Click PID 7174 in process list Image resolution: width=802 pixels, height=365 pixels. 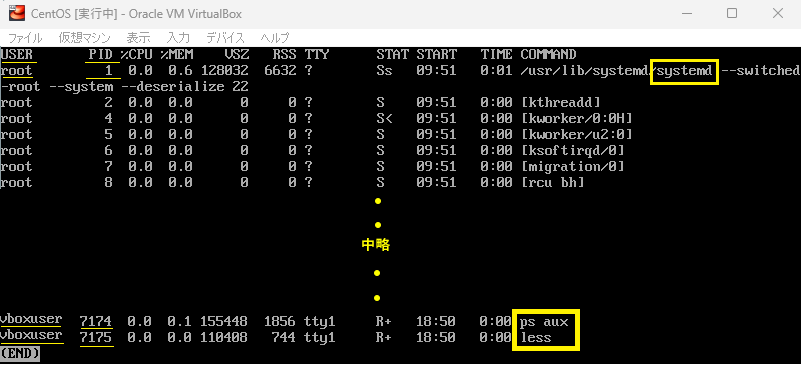click(x=96, y=322)
